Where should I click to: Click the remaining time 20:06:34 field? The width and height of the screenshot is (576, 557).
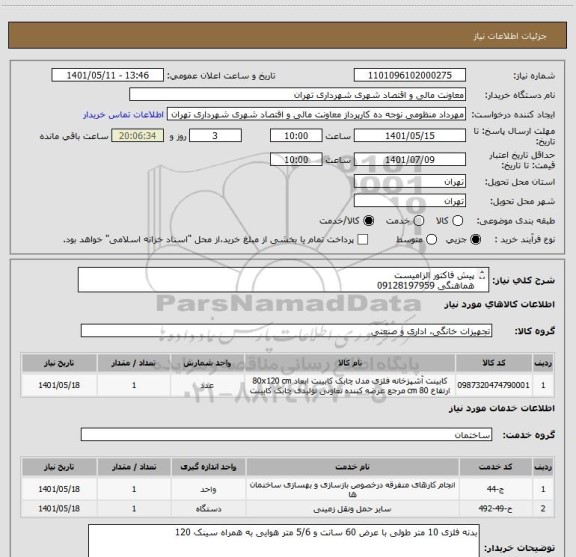[138, 136]
